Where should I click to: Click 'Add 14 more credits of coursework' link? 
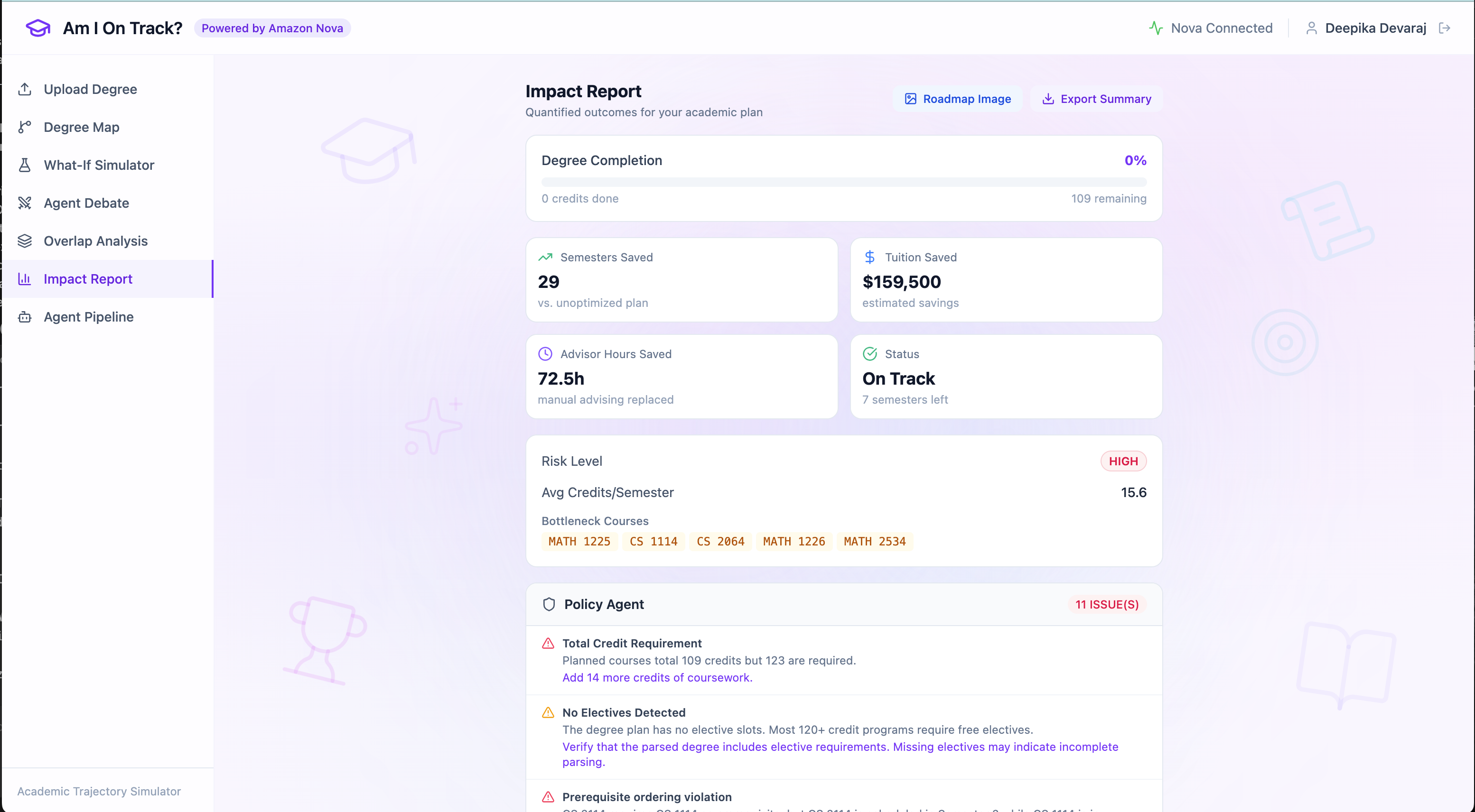[657, 677]
